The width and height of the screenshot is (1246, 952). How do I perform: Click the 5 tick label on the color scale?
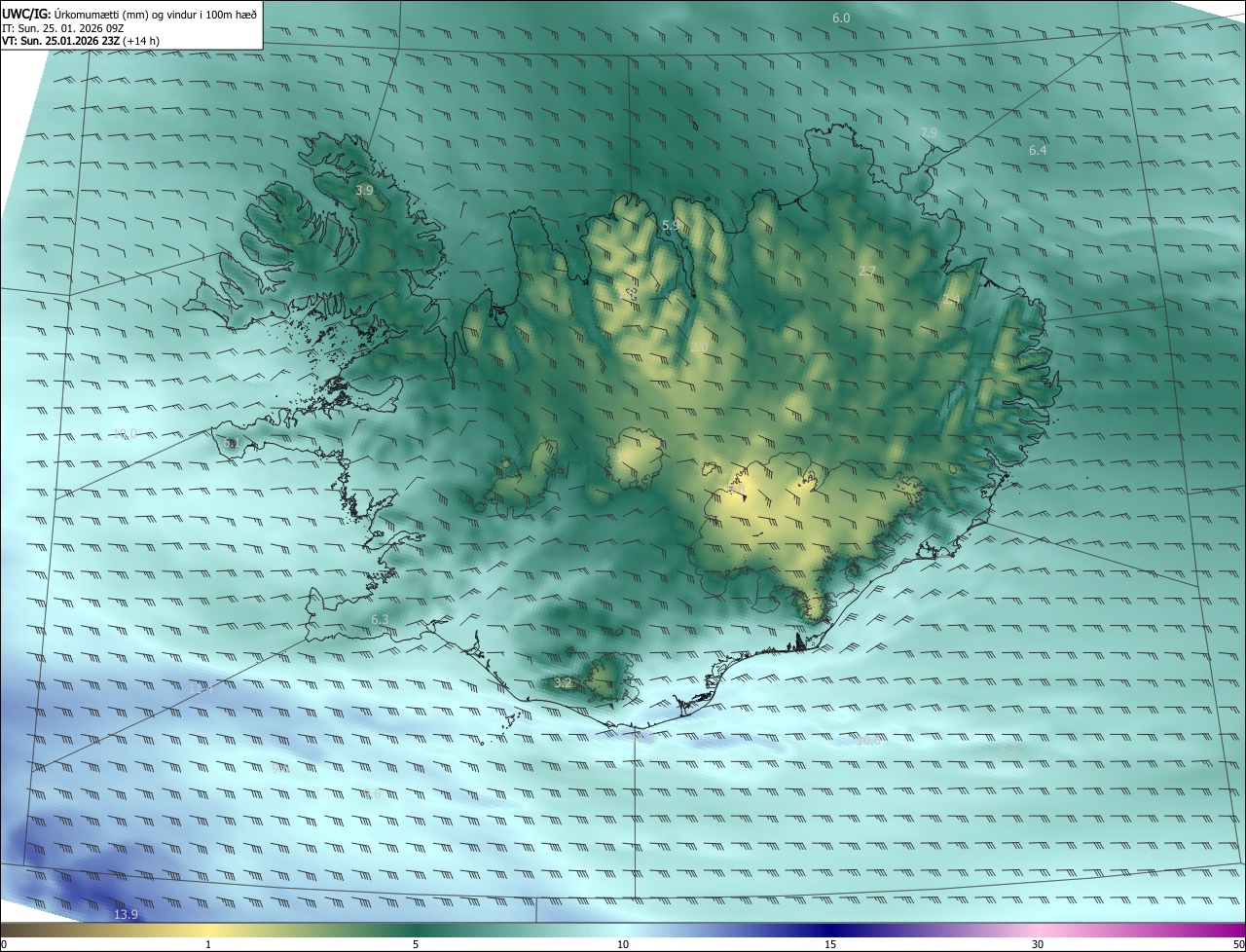tap(416, 944)
